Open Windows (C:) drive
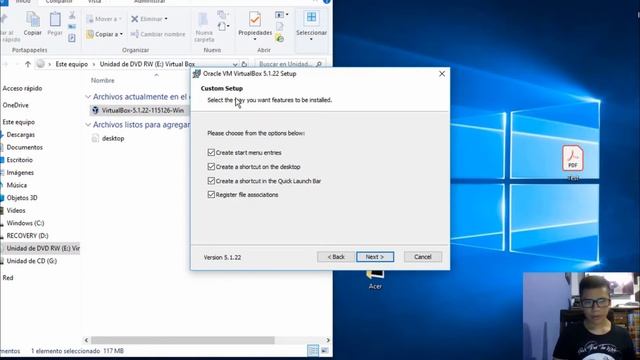The image size is (640, 360). pyautogui.click(x=25, y=223)
